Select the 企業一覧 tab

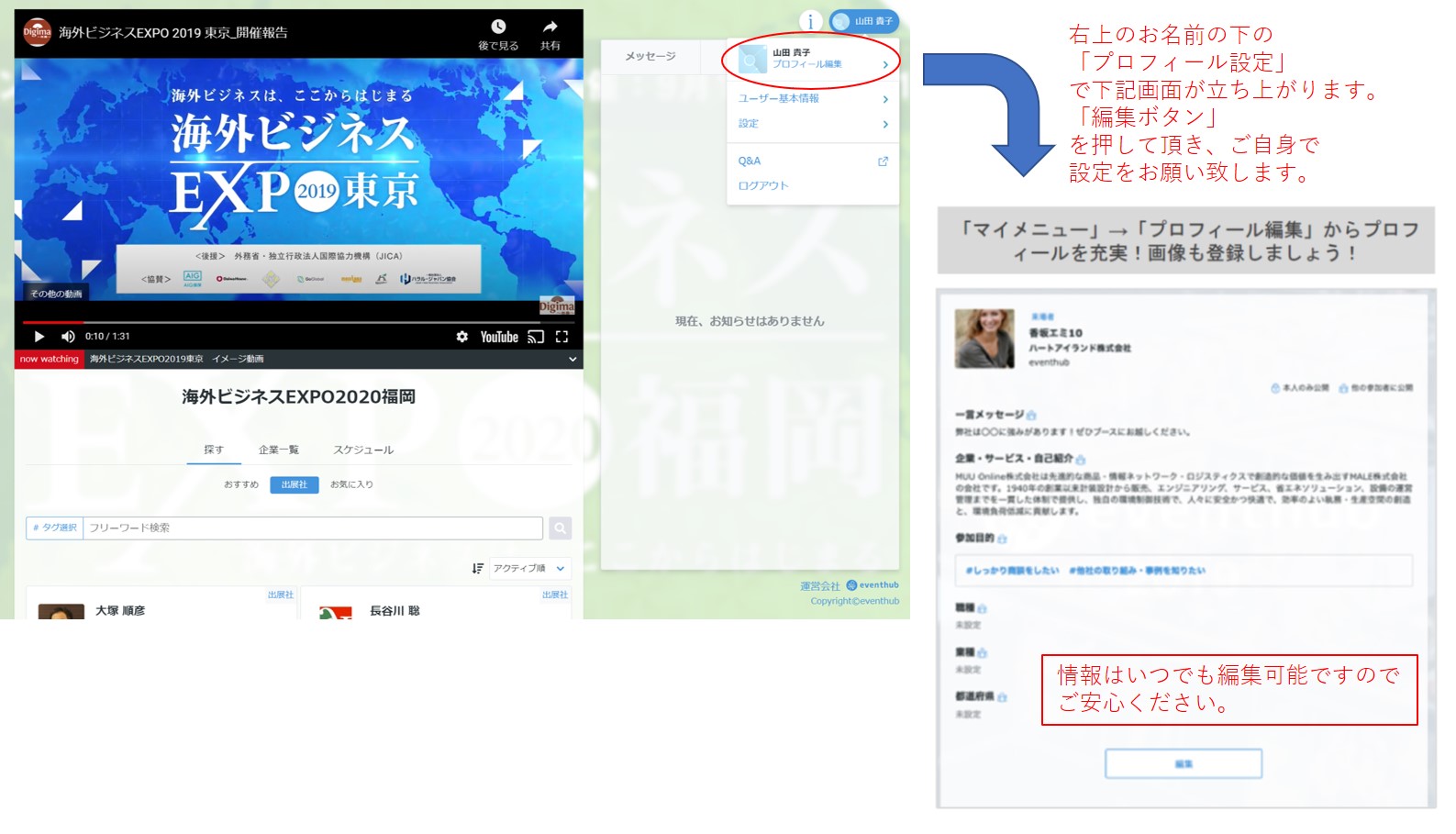point(279,450)
